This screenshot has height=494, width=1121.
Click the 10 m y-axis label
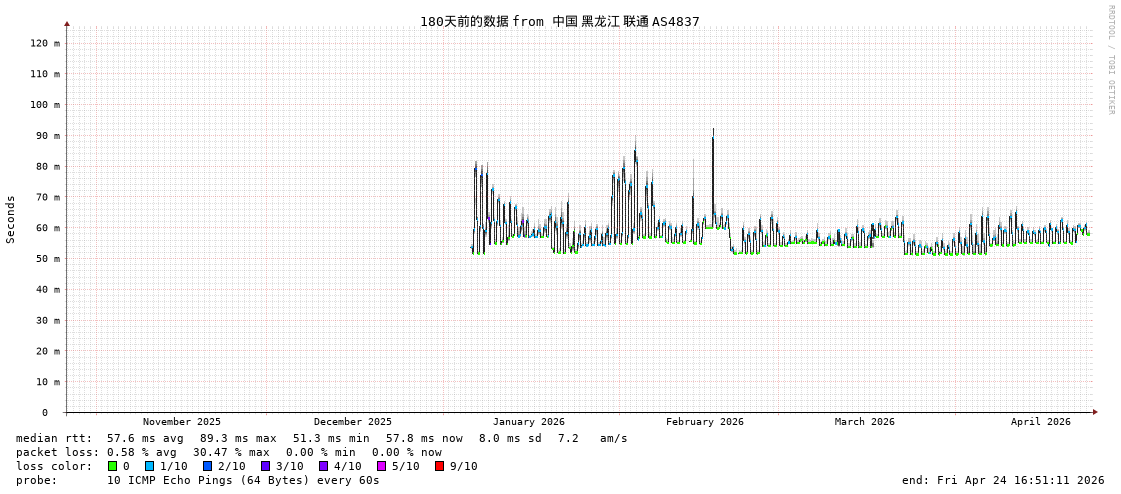(x=48, y=381)
